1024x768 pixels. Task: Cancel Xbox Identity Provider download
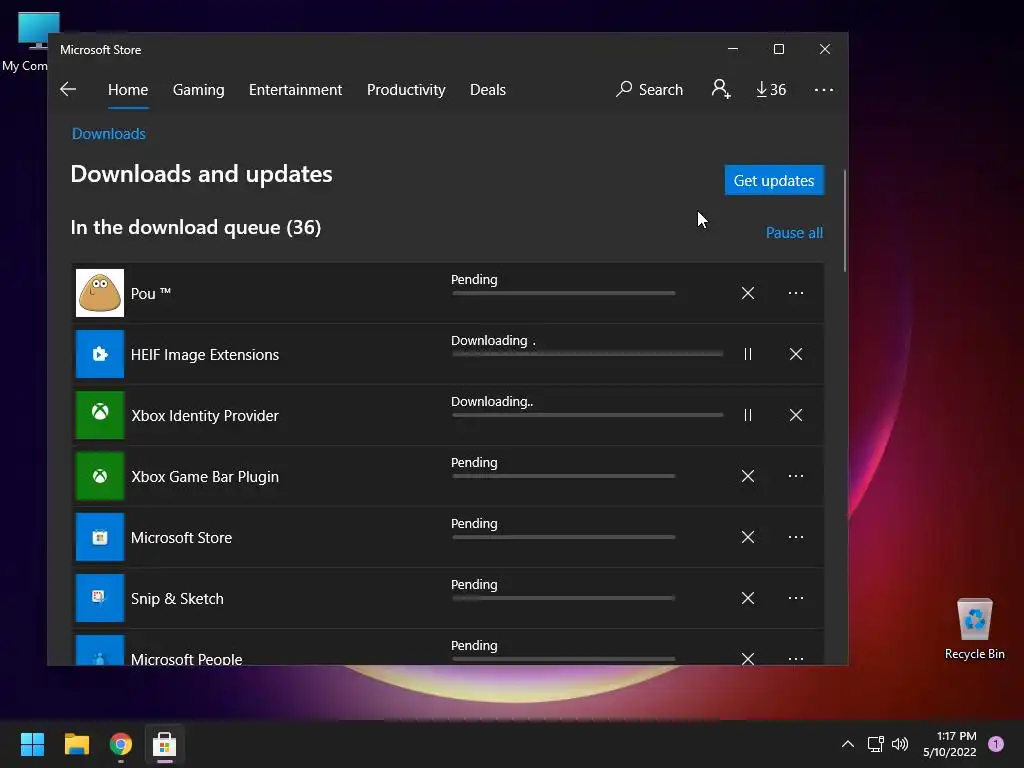795,415
